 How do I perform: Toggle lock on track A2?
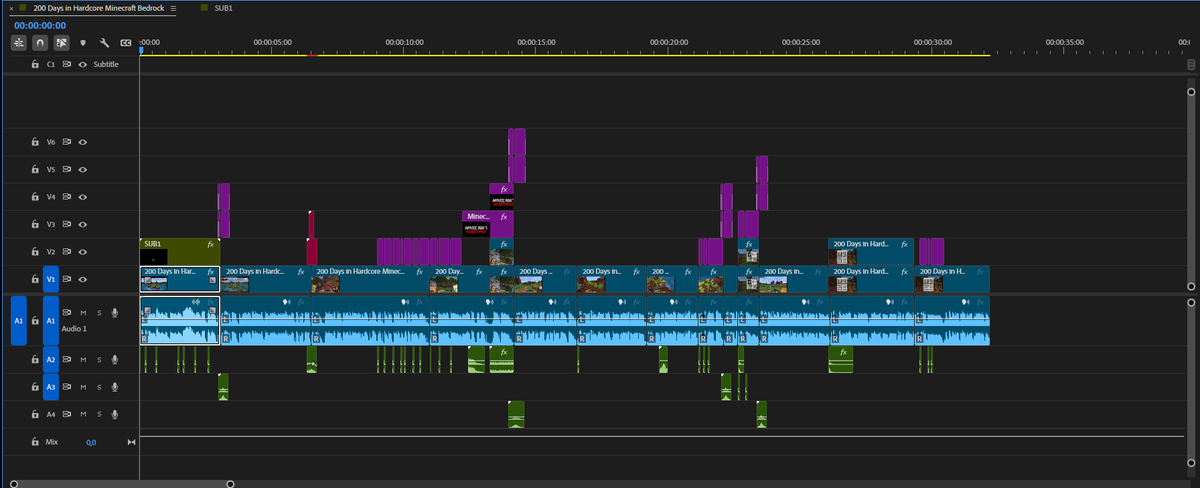point(35,359)
